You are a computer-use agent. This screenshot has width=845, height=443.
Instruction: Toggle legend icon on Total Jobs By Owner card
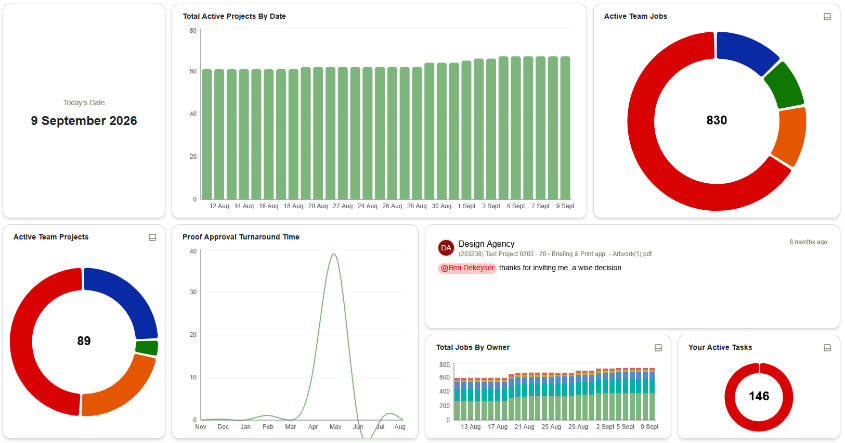point(658,348)
